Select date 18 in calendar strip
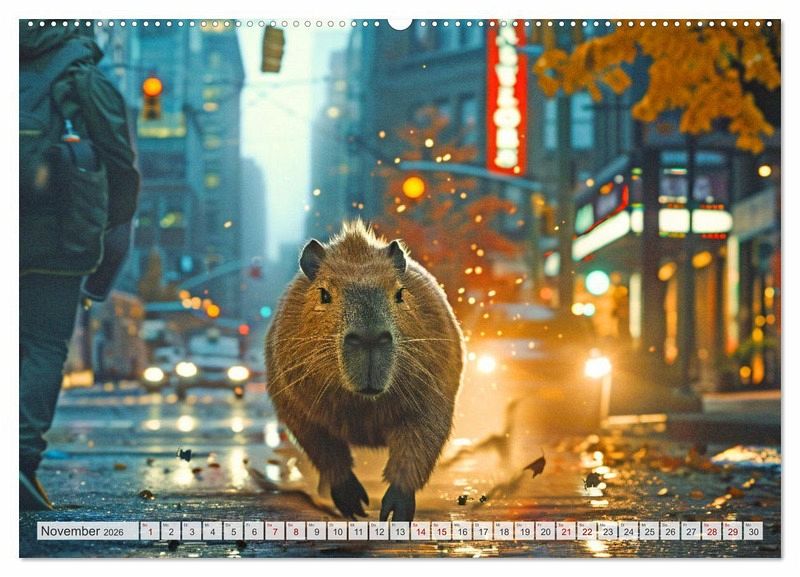The width and height of the screenshot is (800, 577). click(x=504, y=531)
